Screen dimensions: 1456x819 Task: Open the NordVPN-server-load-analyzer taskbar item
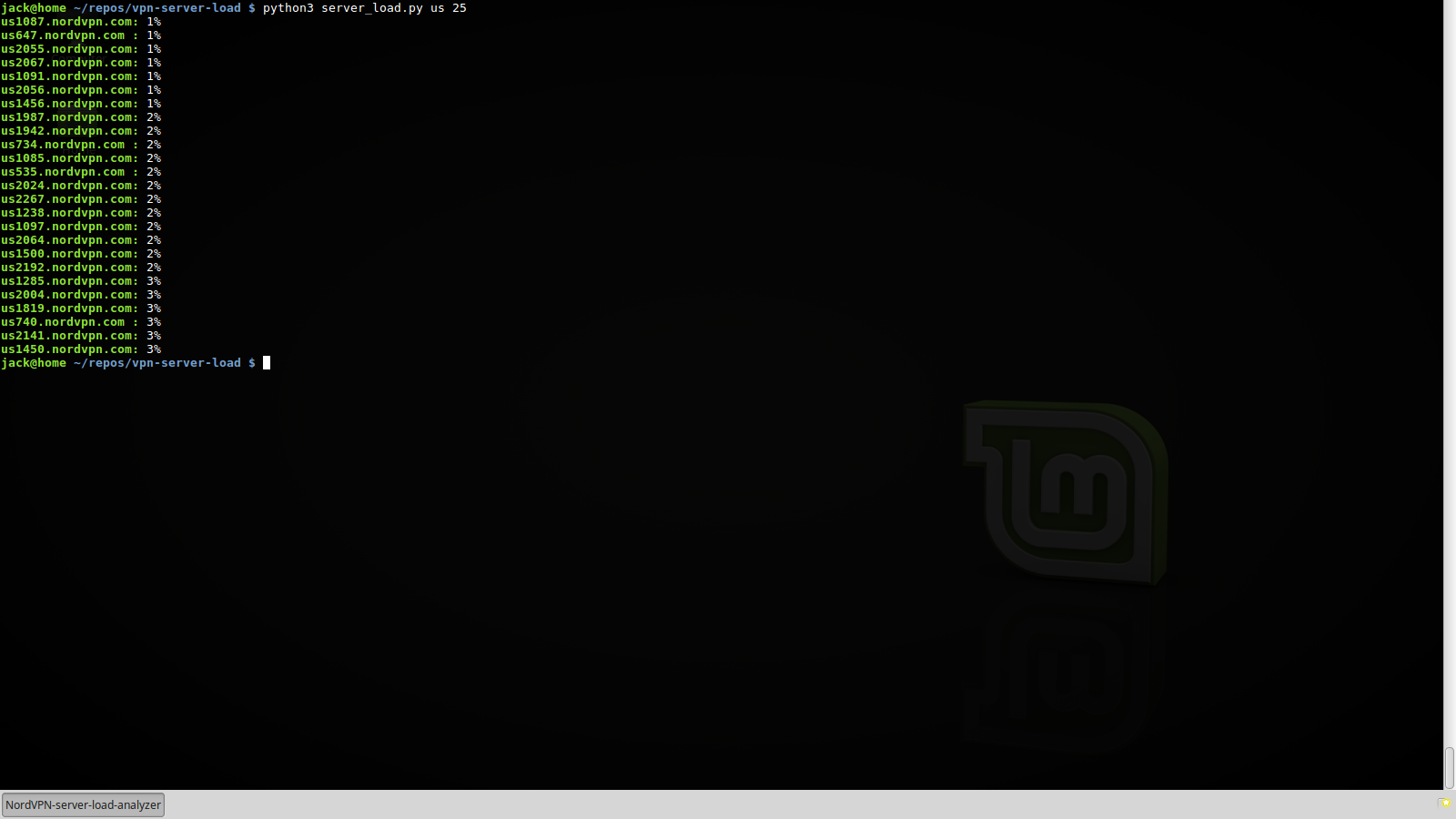click(x=83, y=804)
